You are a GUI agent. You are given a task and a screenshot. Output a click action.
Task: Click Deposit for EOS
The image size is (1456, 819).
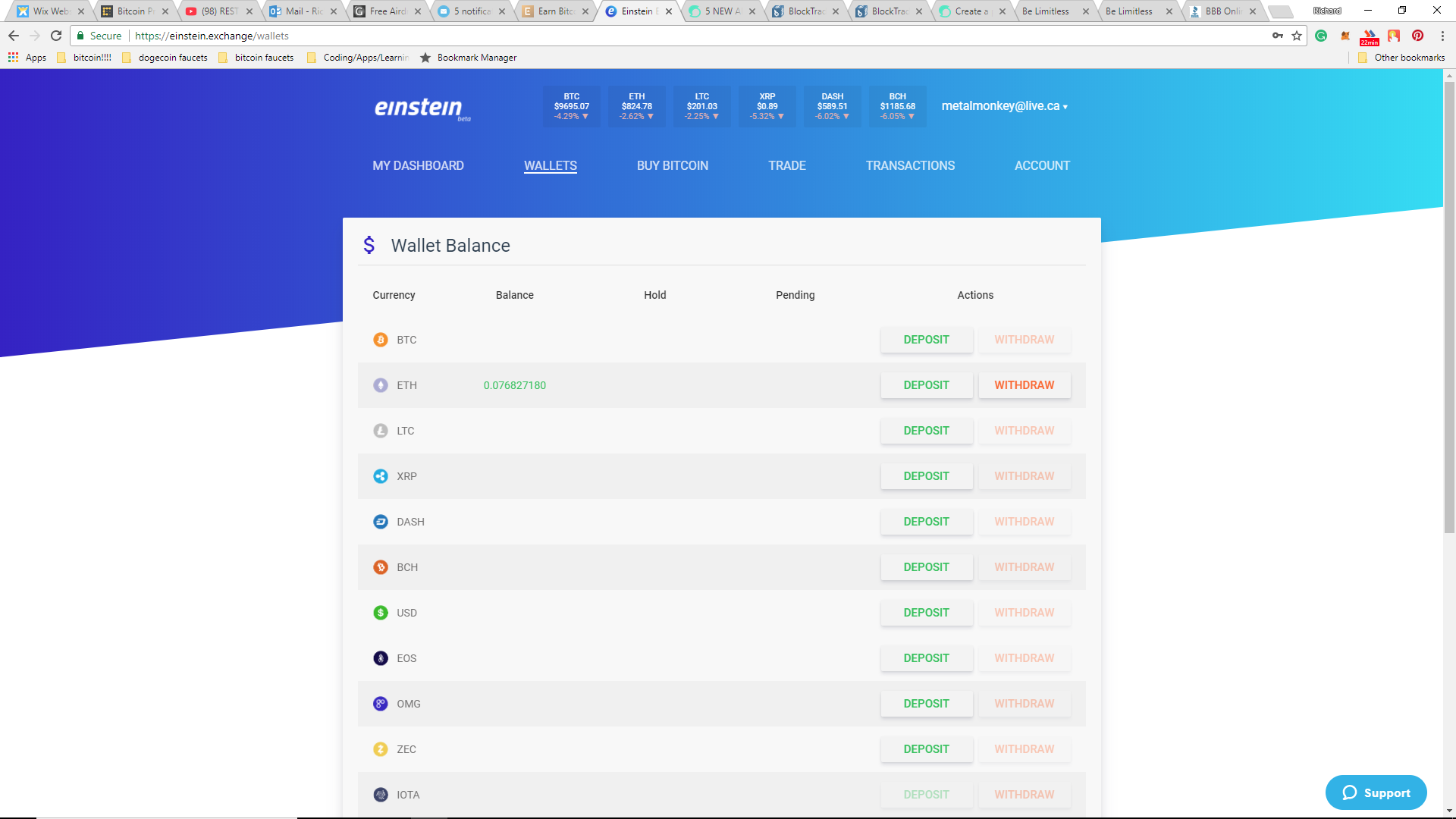click(927, 658)
